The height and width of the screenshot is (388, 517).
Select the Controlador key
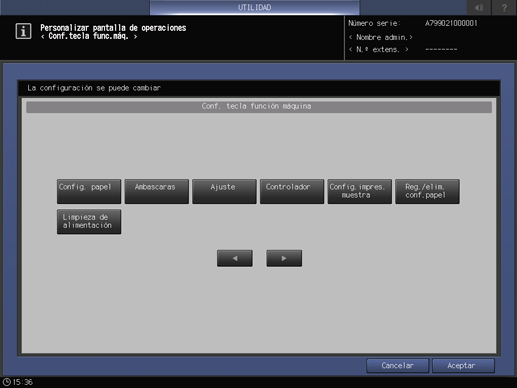pyautogui.click(x=292, y=191)
